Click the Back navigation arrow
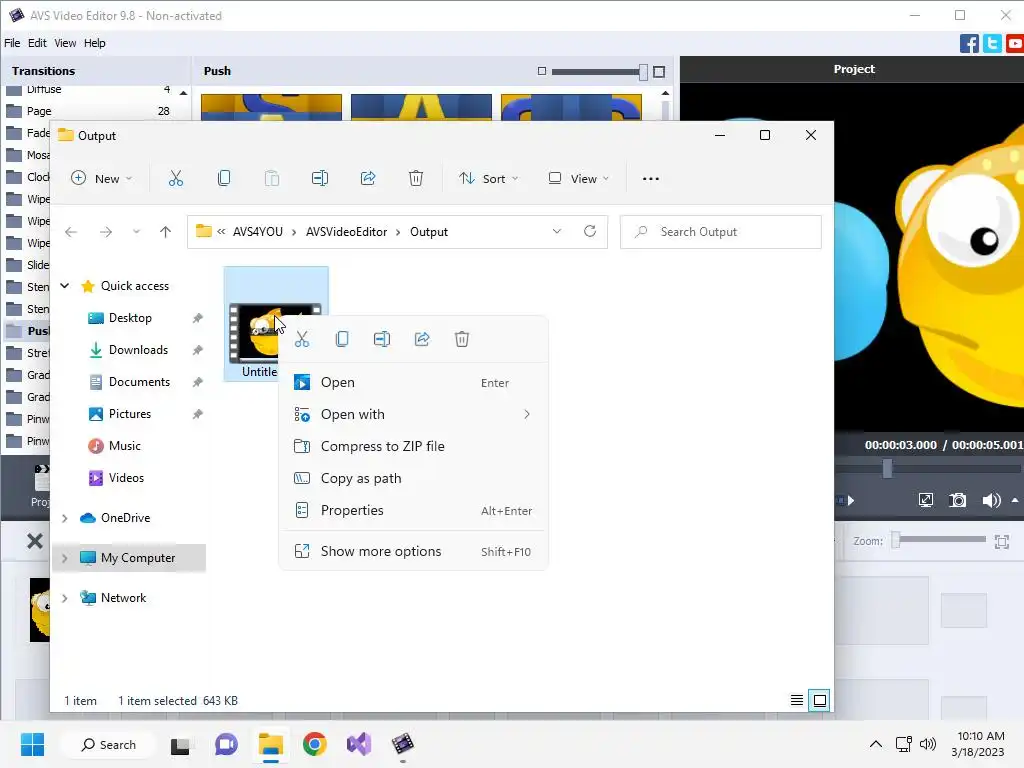 tap(71, 232)
